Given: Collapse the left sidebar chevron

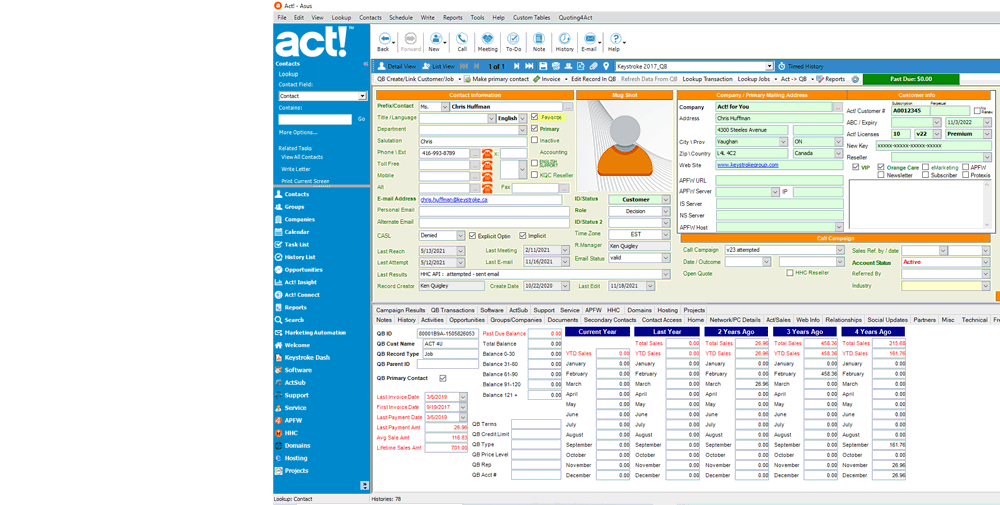Looking at the screenshot, I should (x=365, y=64).
